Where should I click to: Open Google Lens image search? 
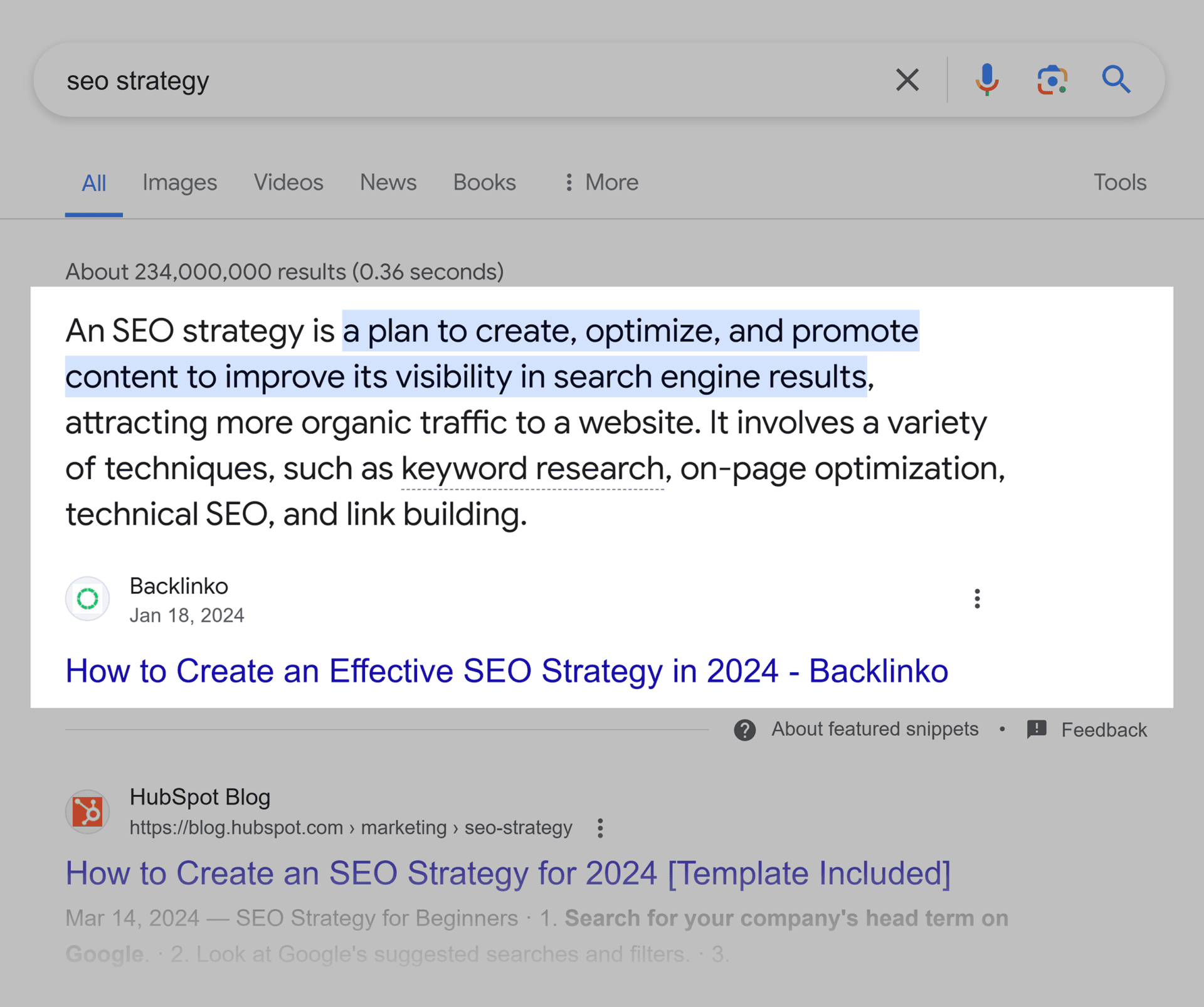click(1052, 80)
